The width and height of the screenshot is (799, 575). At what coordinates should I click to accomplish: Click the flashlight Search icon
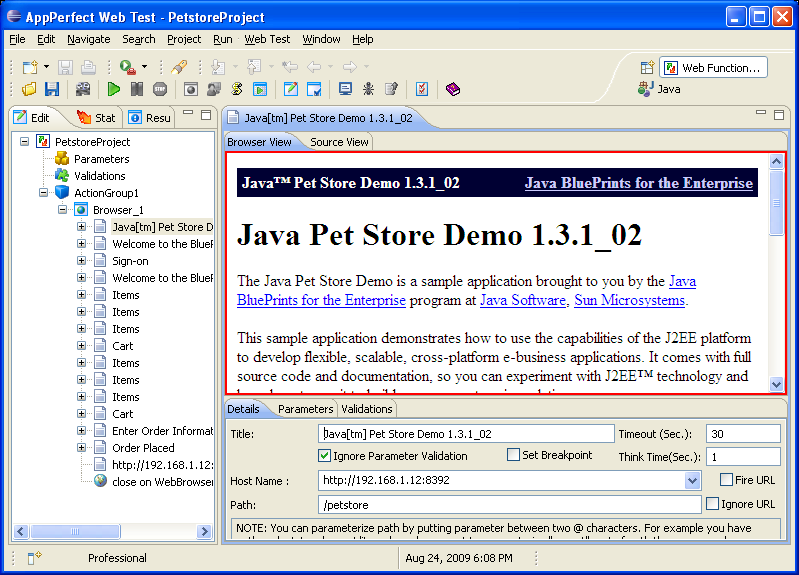coord(179,67)
